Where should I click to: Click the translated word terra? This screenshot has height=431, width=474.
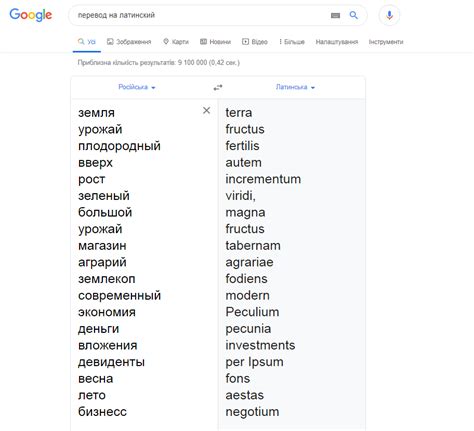239,113
